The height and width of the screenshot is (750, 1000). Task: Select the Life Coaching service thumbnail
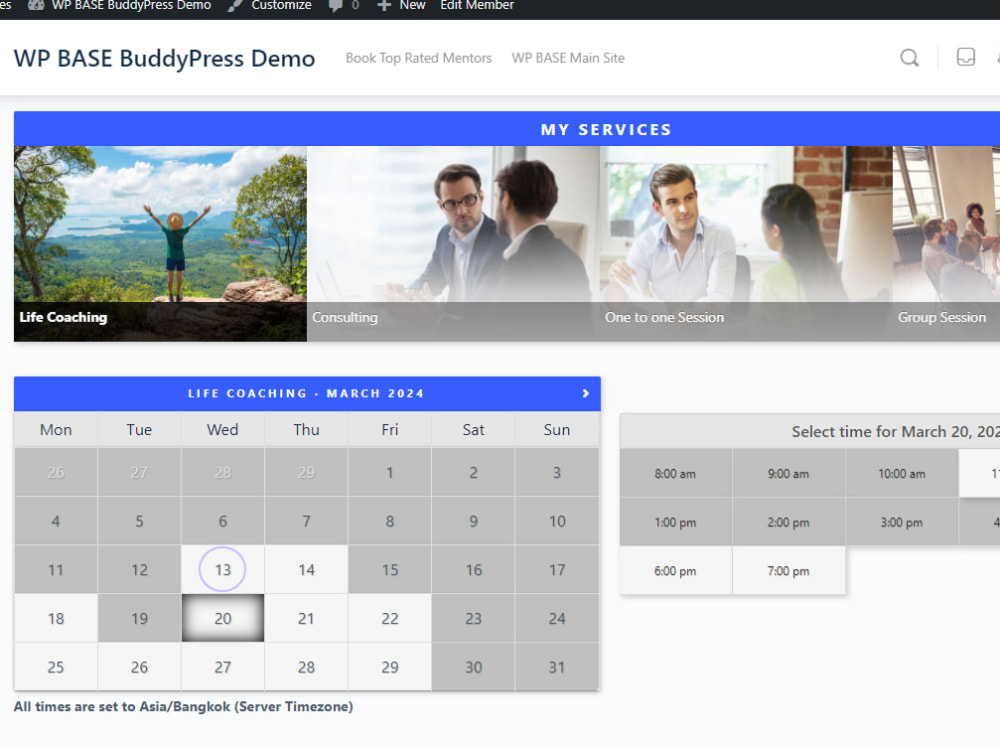[x=160, y=244]
